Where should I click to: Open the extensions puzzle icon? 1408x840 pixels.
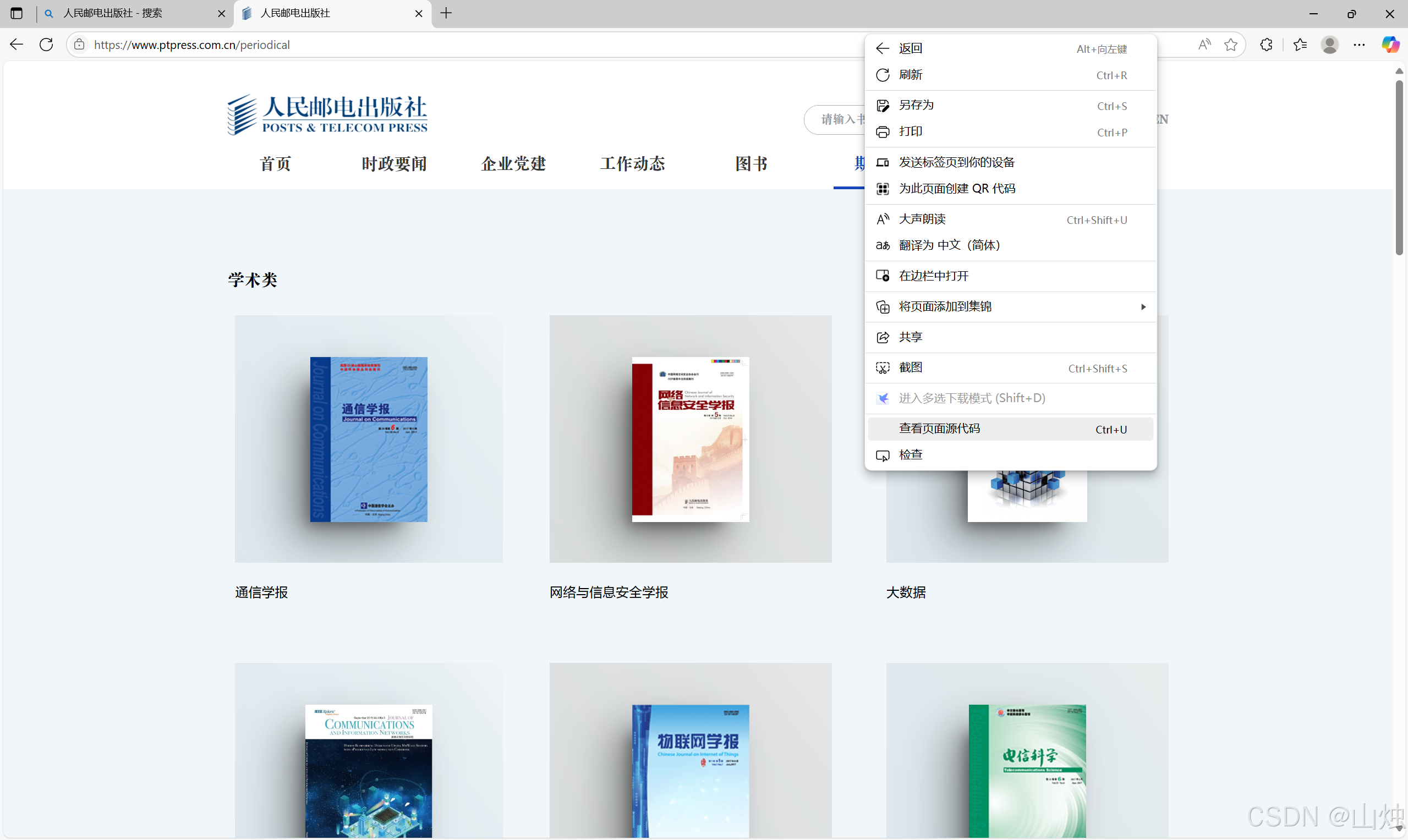[1266, 45]
